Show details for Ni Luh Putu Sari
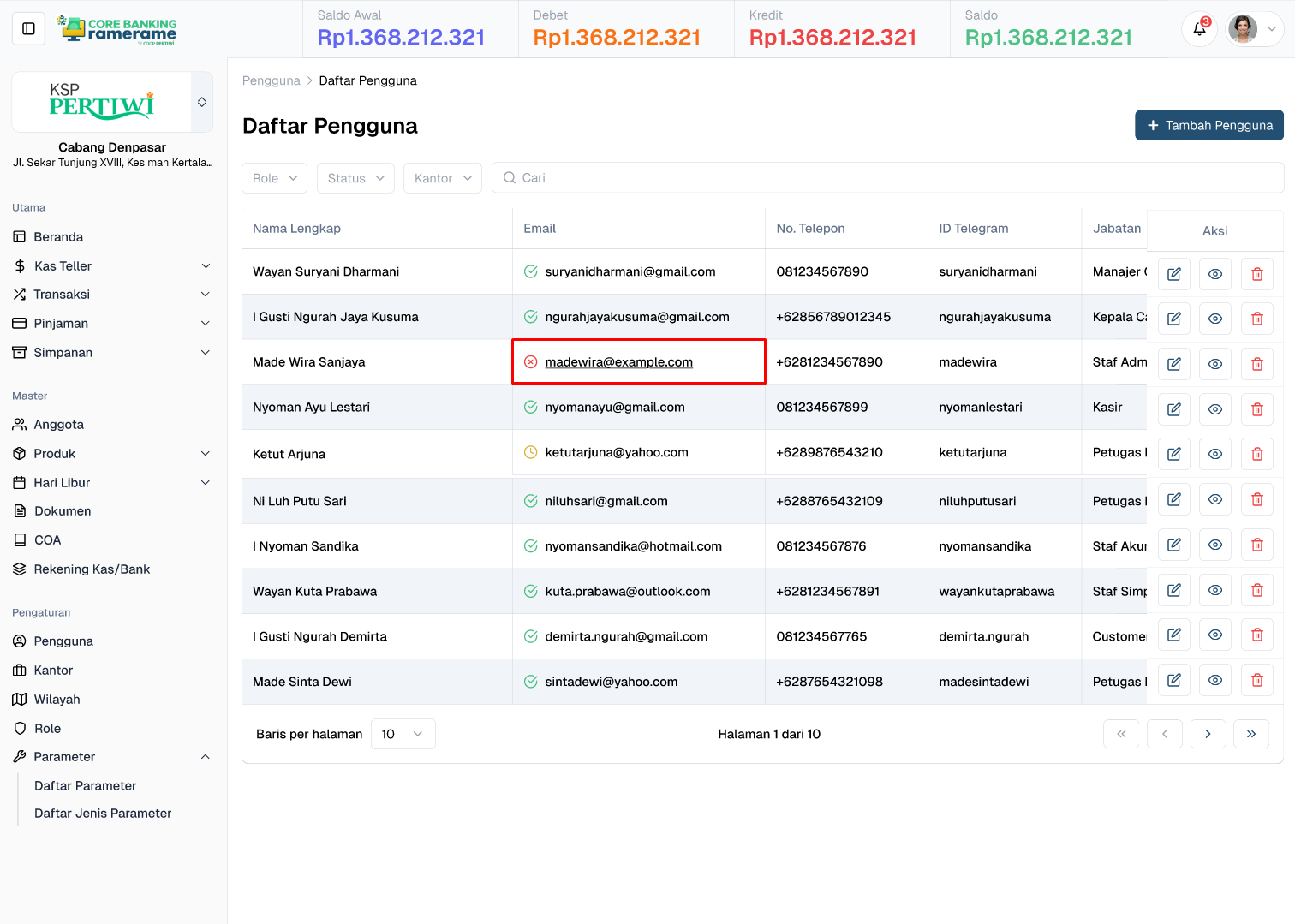Viewport: 1295px width, 924px height. (1214, 499)
